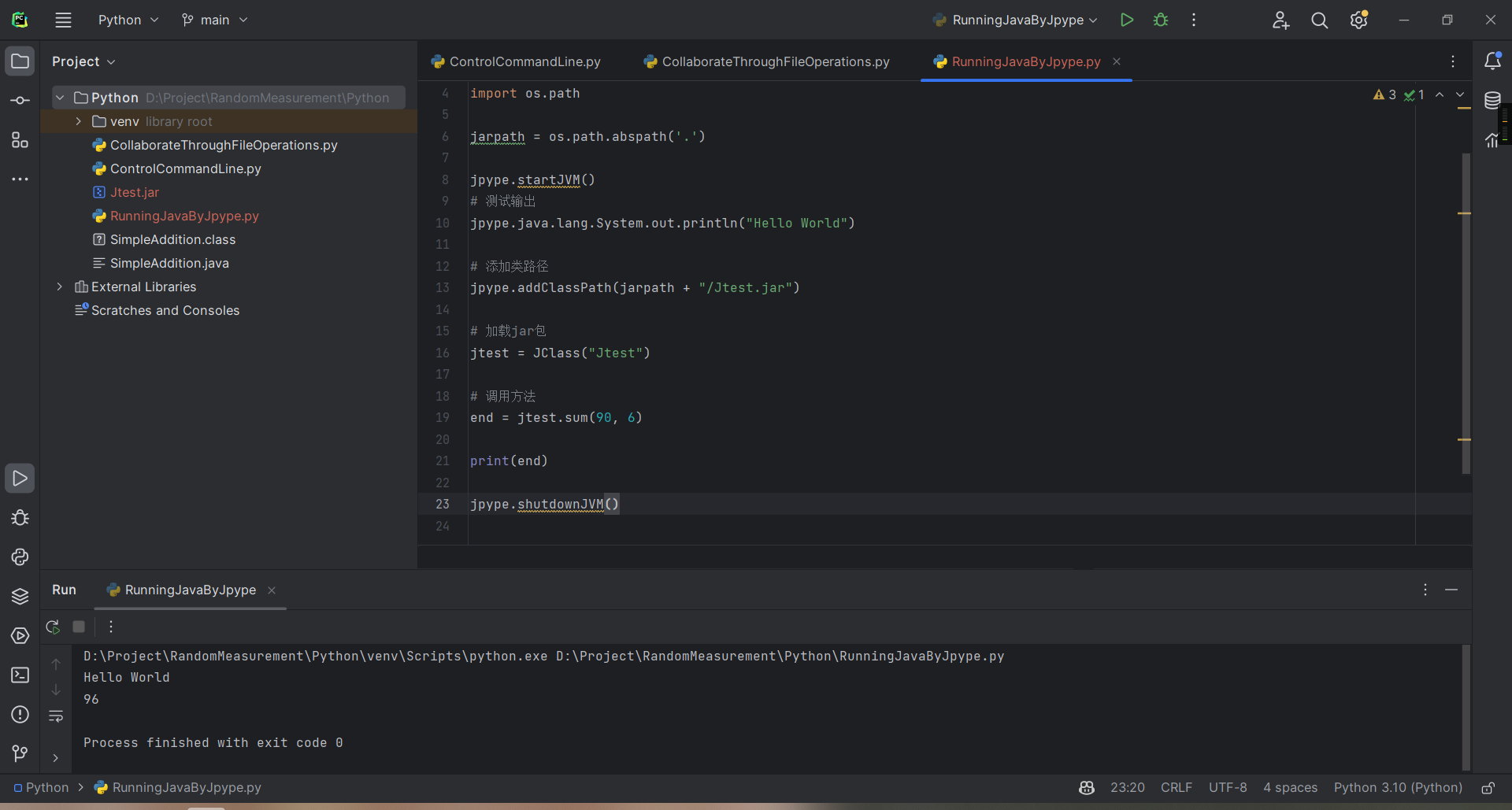Open the main git branch dropdown

[214, 20]
